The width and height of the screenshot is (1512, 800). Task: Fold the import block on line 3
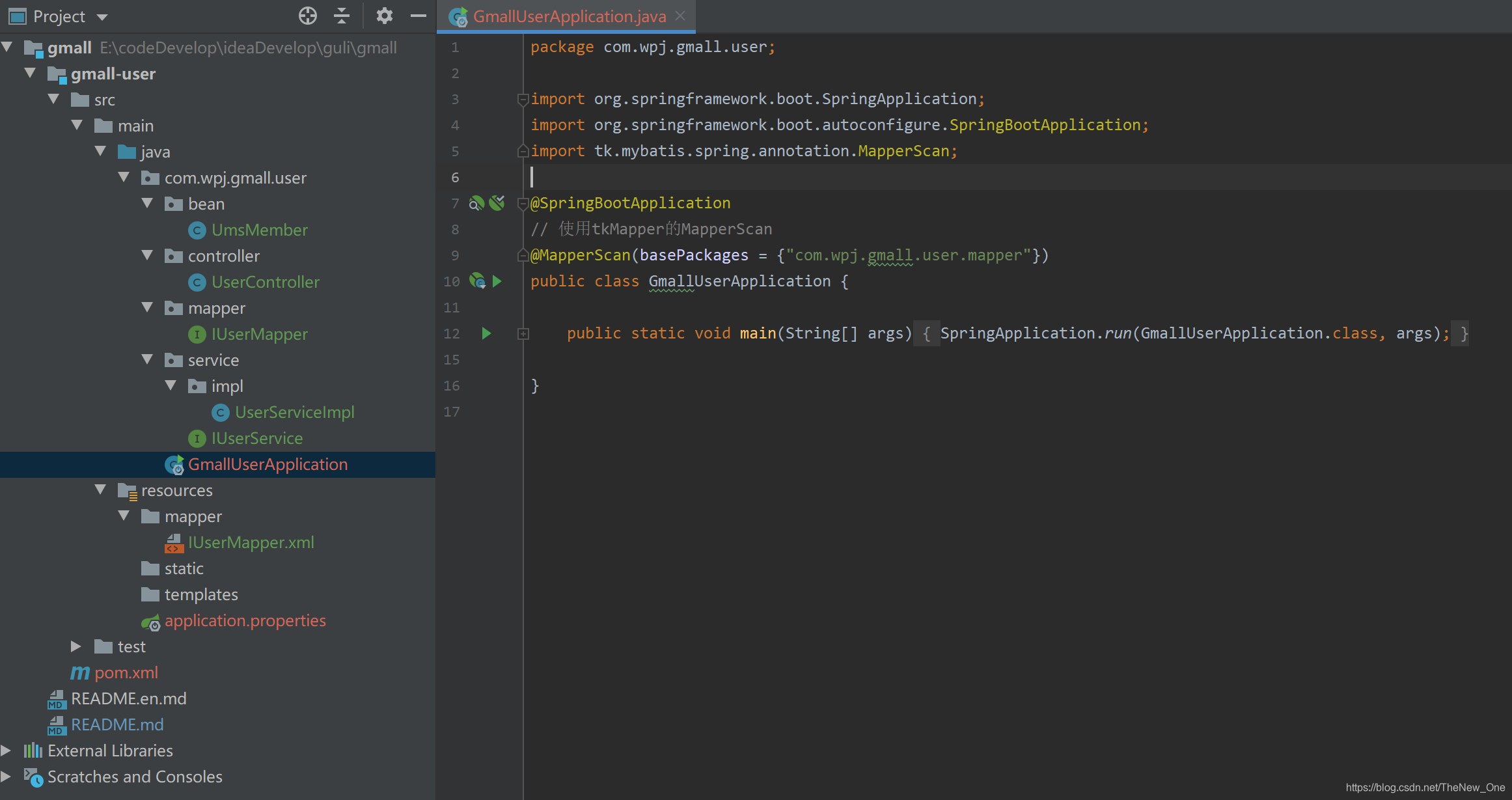point(522,99)
